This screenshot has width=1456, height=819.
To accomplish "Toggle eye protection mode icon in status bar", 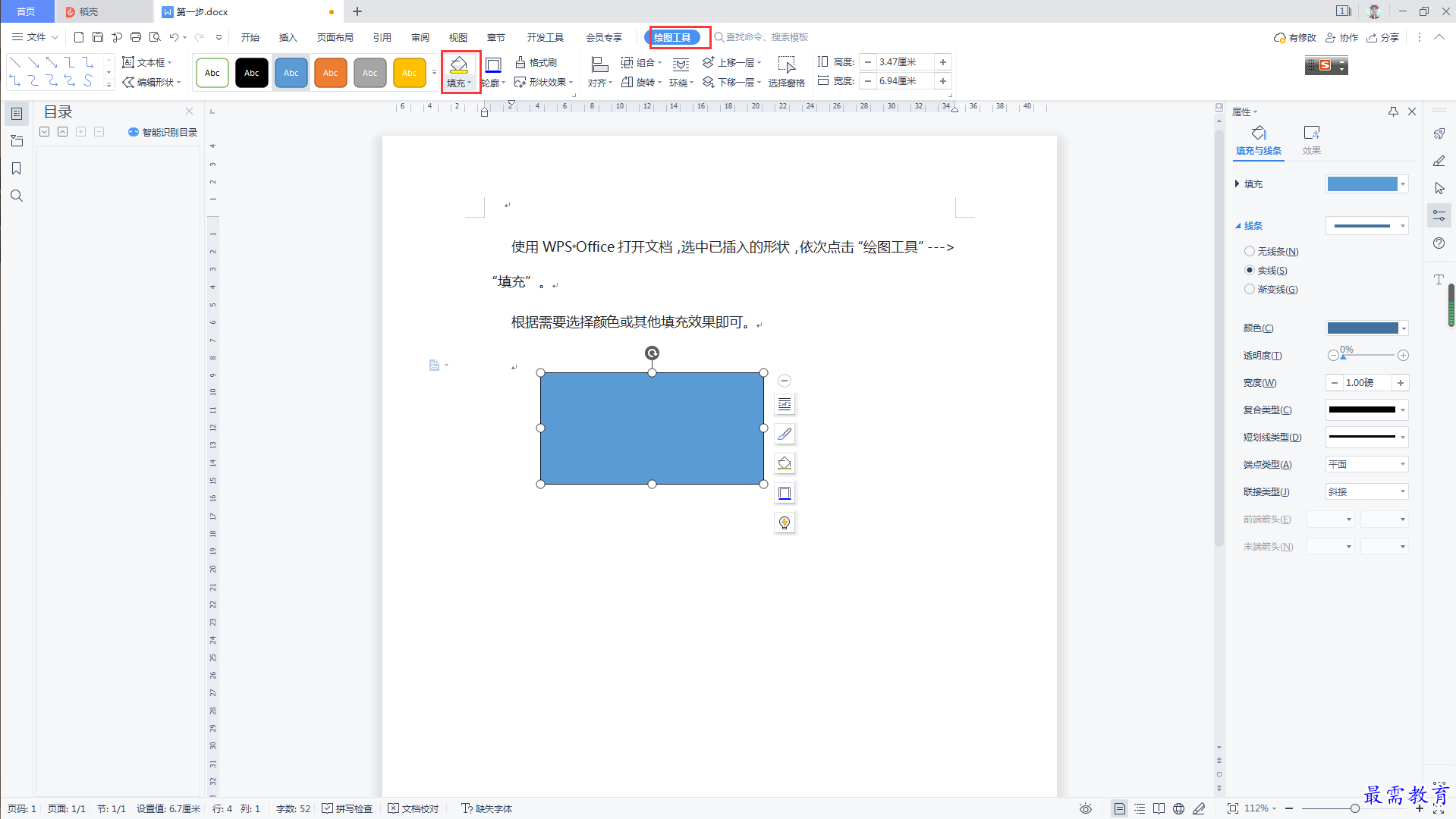I will 1086,808.
